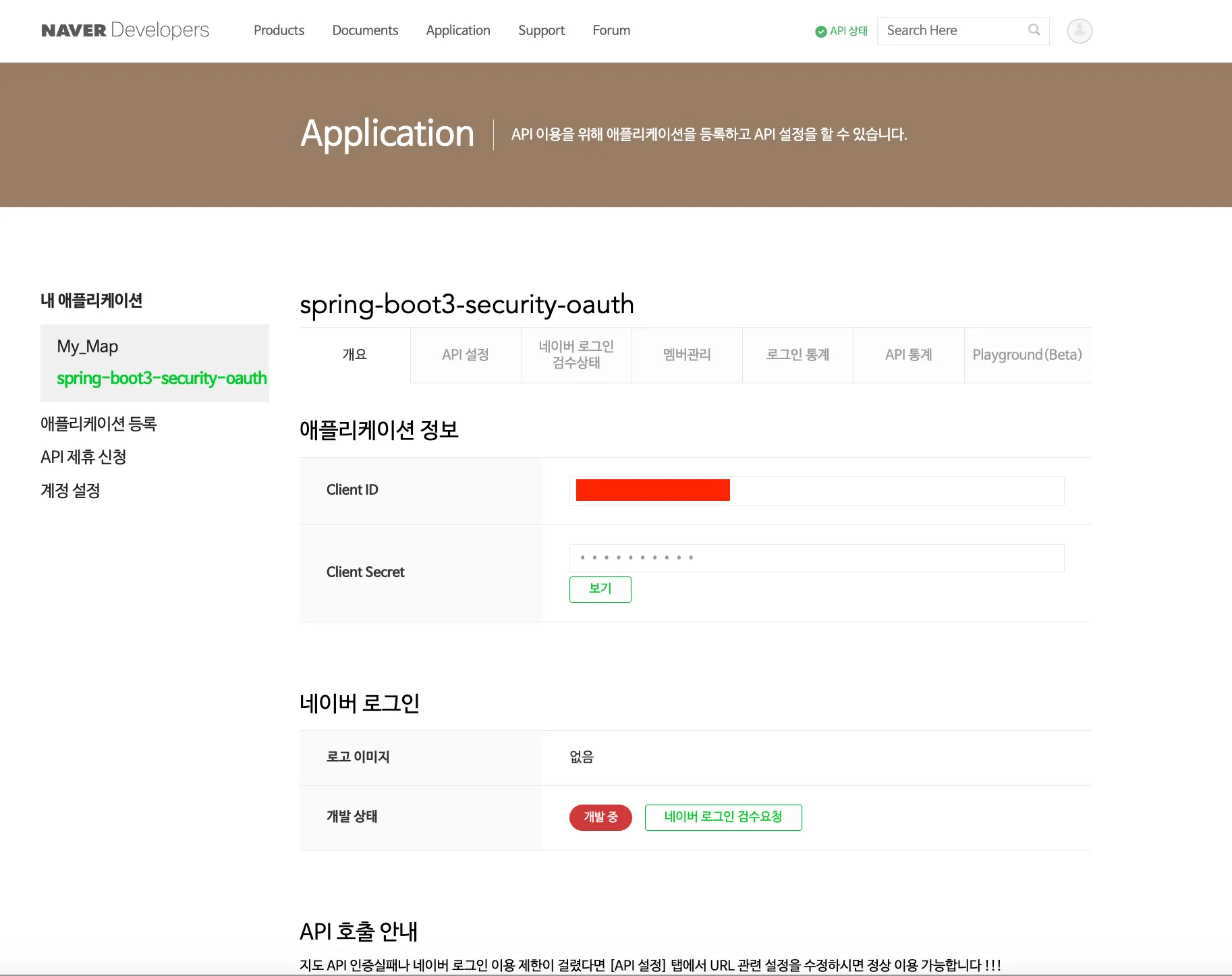The height and width of the screenshot is (976, 1232).
Task: Open the Products menu
Action: [279, 30]
